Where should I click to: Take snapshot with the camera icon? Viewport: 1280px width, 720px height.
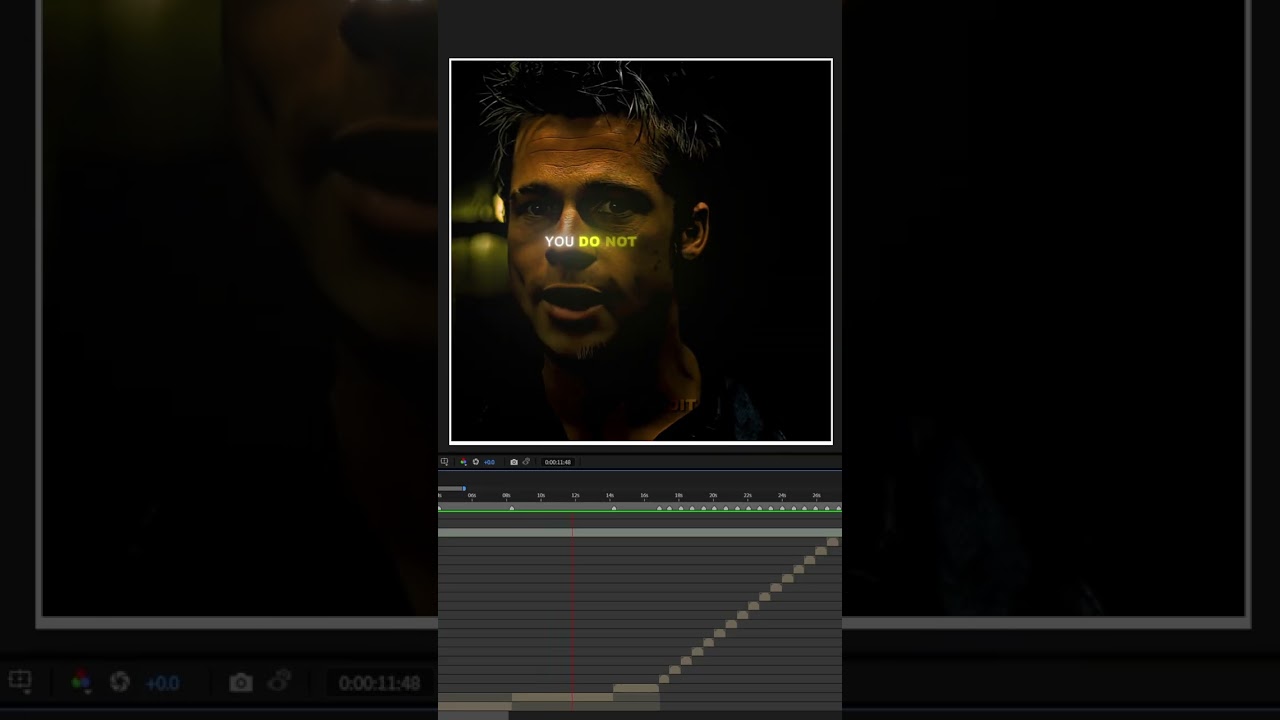tap(514, 462)
